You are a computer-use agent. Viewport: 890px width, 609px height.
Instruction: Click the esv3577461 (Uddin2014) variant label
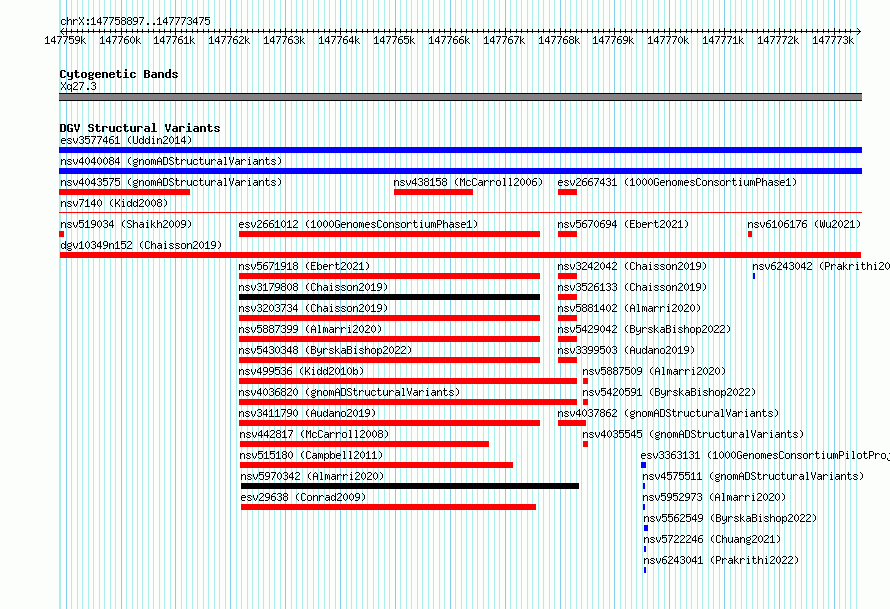coord(126,140)
